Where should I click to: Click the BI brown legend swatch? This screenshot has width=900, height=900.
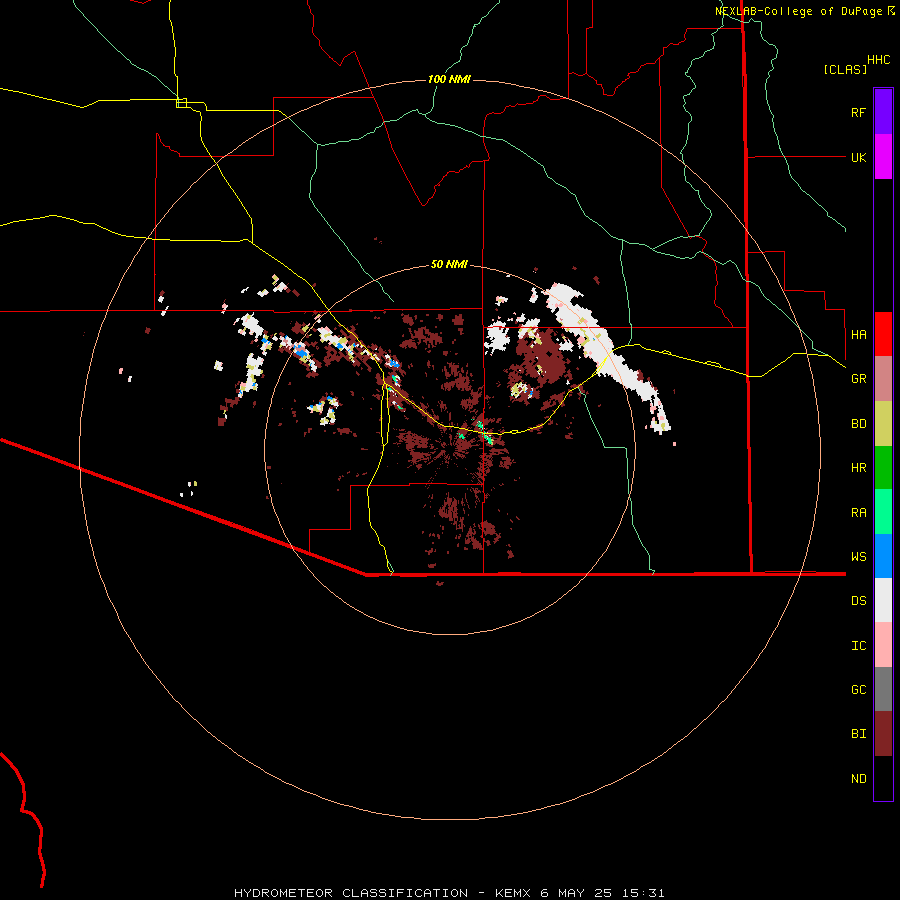click(883, 734)
